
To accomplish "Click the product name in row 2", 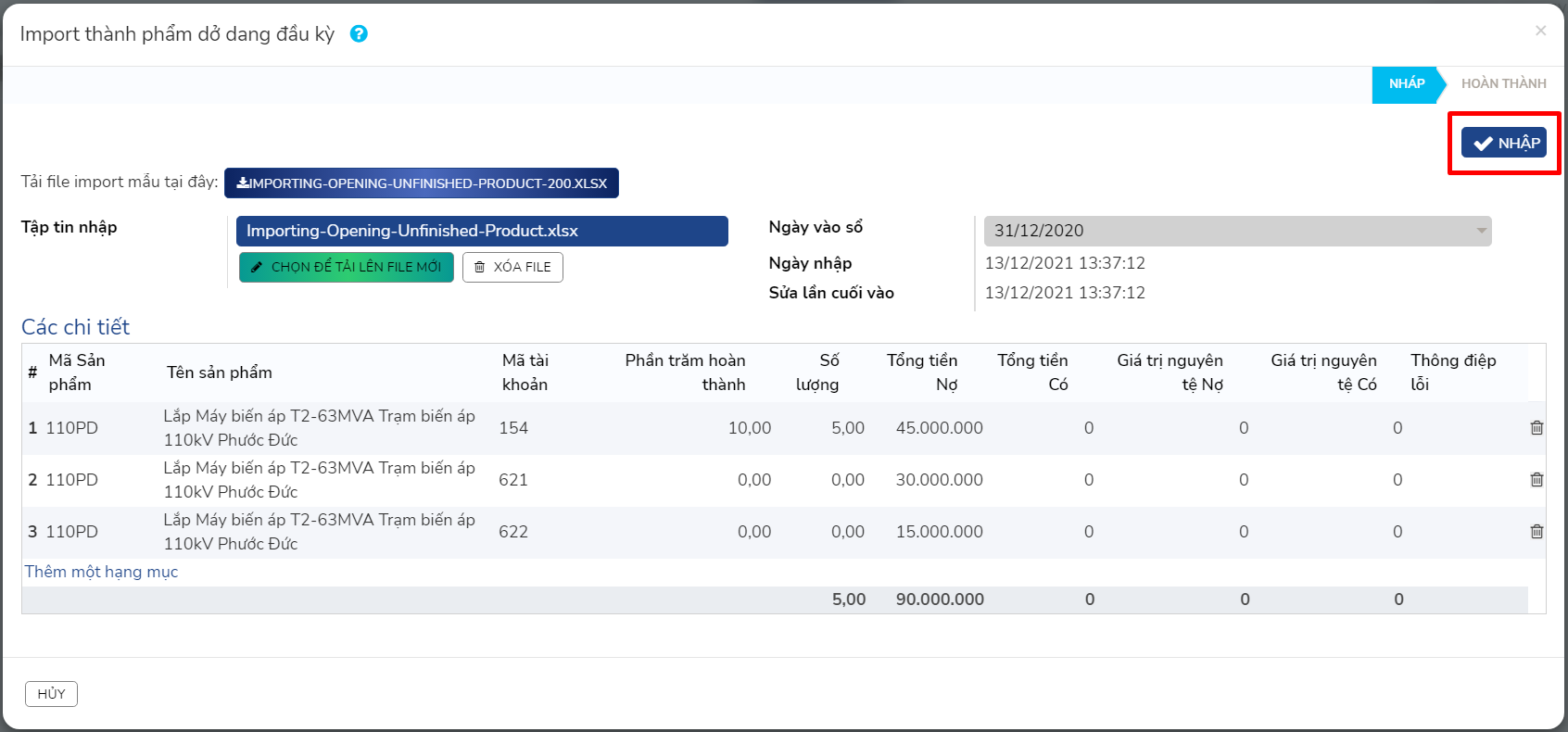I will 319,480.
